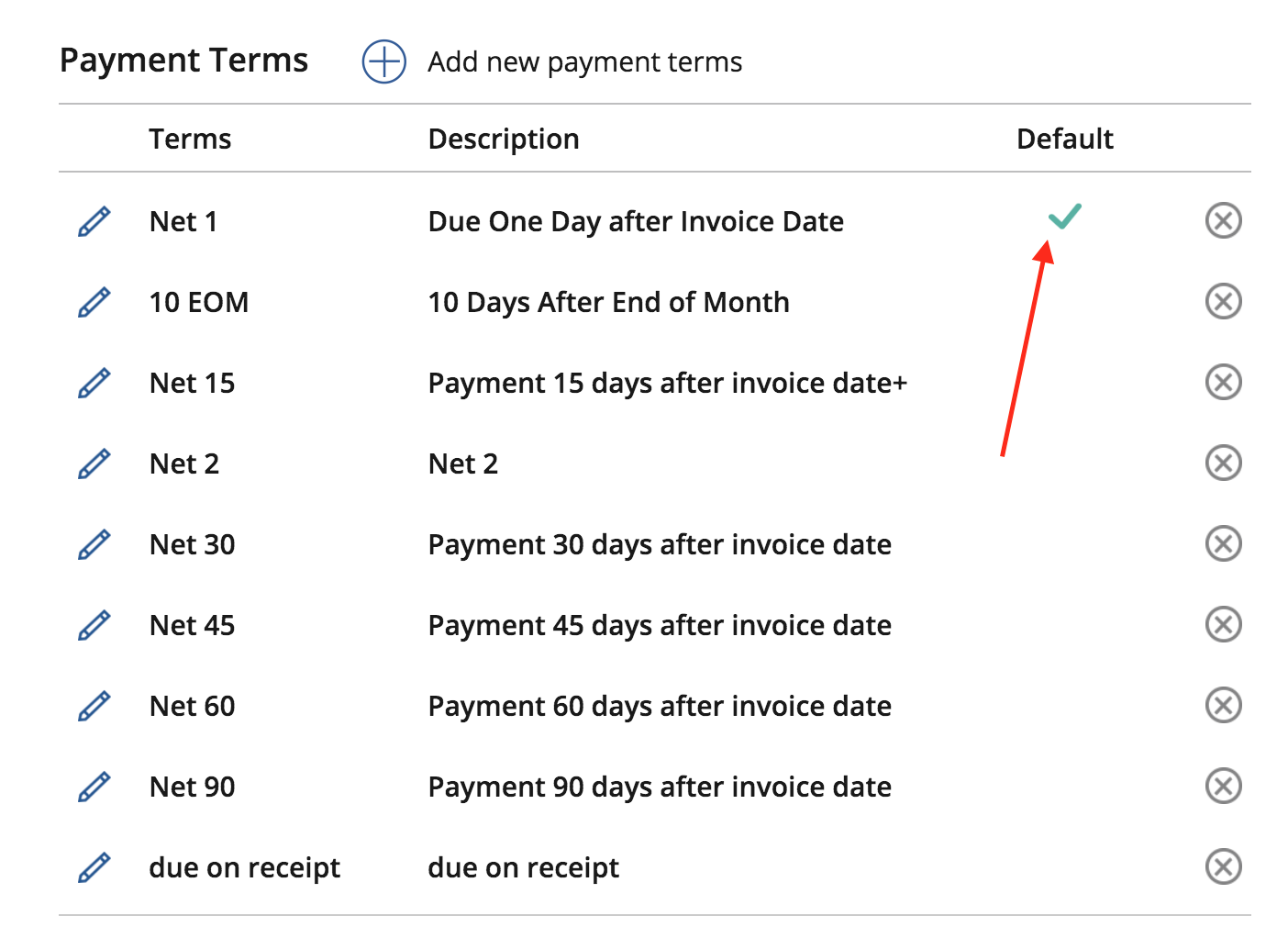Viewport: 1288px width, 927px height.
Task: Delete the Net 90 payment term
Action: click(1223, 786)
